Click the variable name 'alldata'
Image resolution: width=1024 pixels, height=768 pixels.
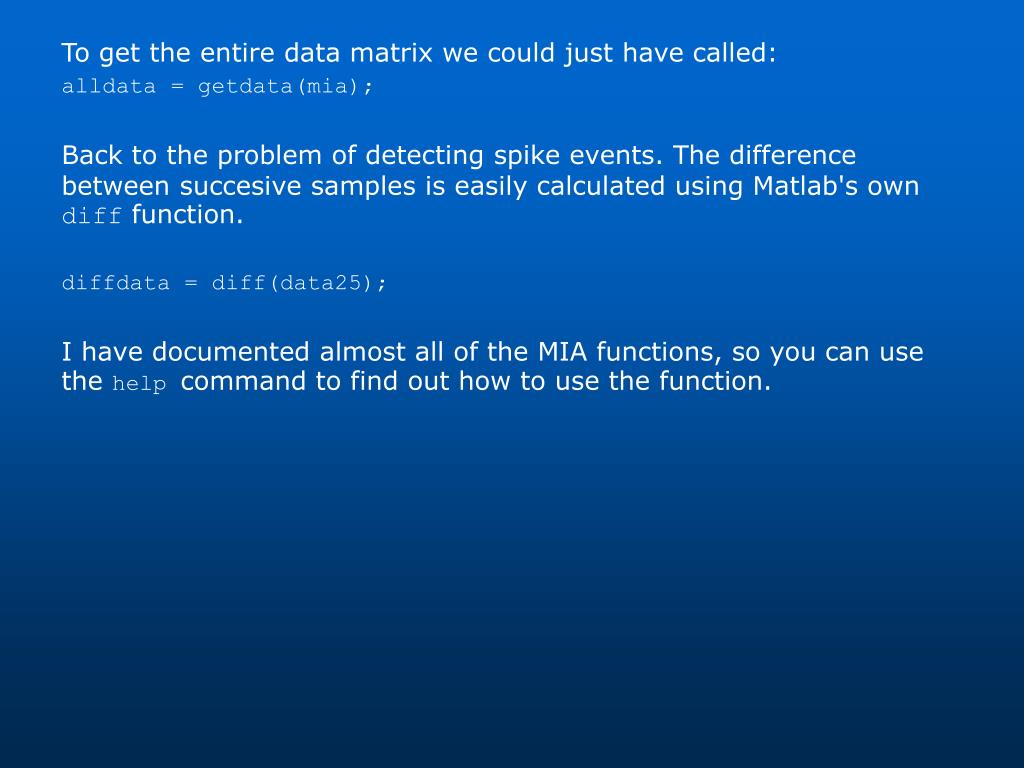click(109, 86)
